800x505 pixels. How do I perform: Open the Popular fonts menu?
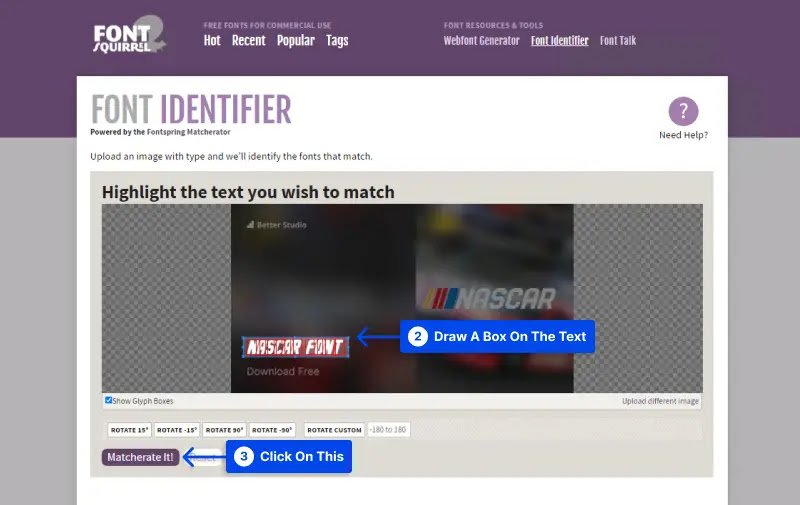pos(295,41)
